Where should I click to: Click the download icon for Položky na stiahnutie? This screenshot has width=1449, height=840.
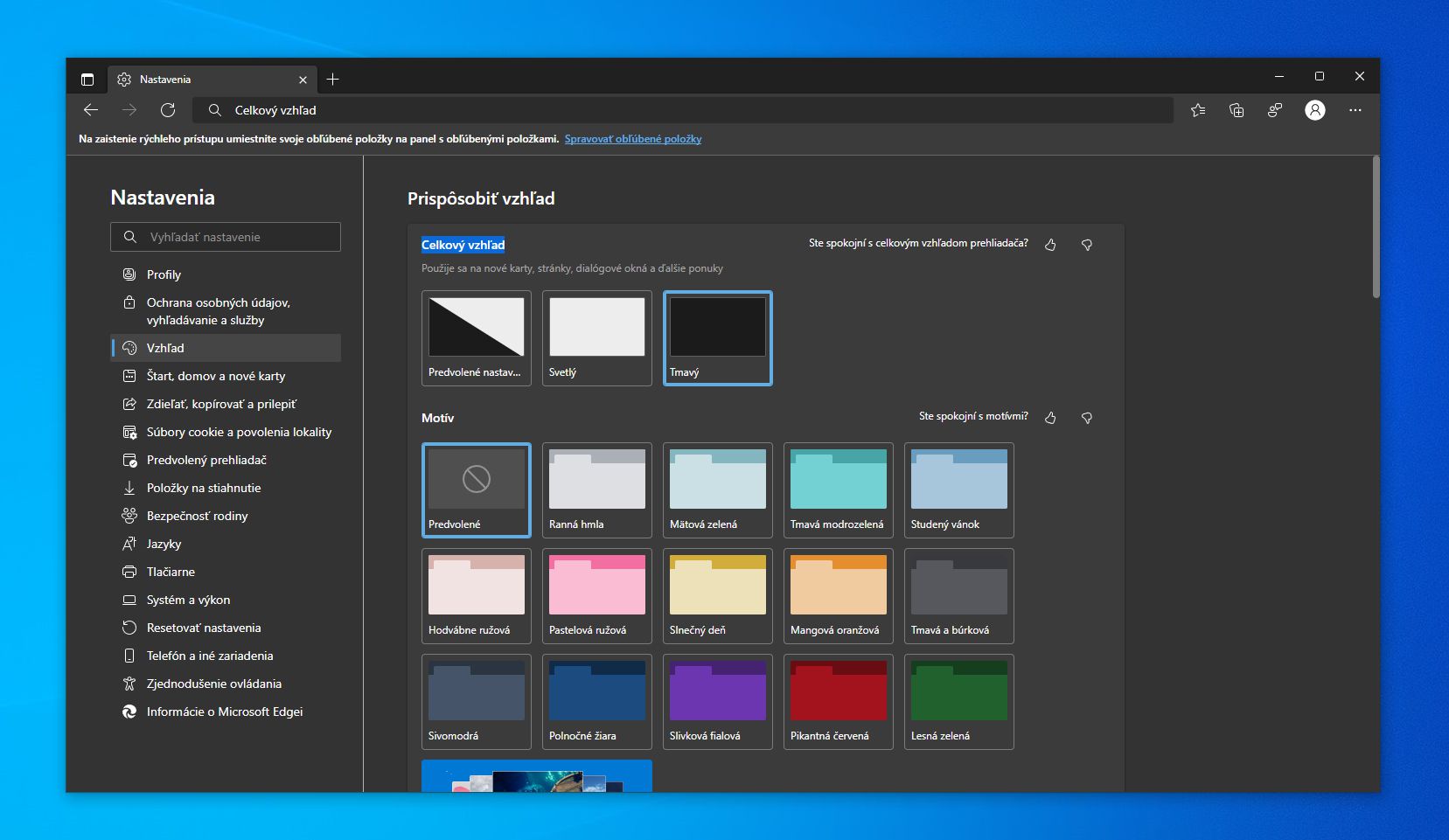pos(129,488)
